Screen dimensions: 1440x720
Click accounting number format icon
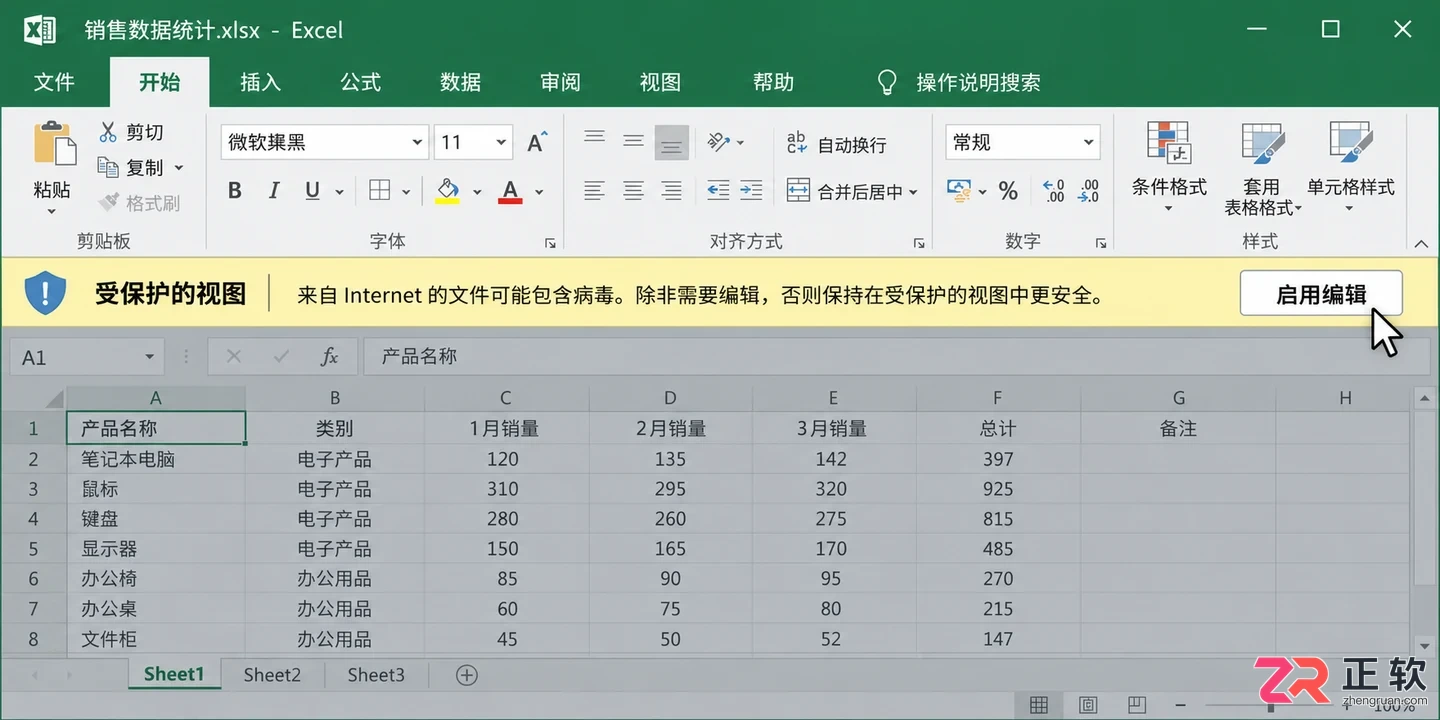pos(959,191)
